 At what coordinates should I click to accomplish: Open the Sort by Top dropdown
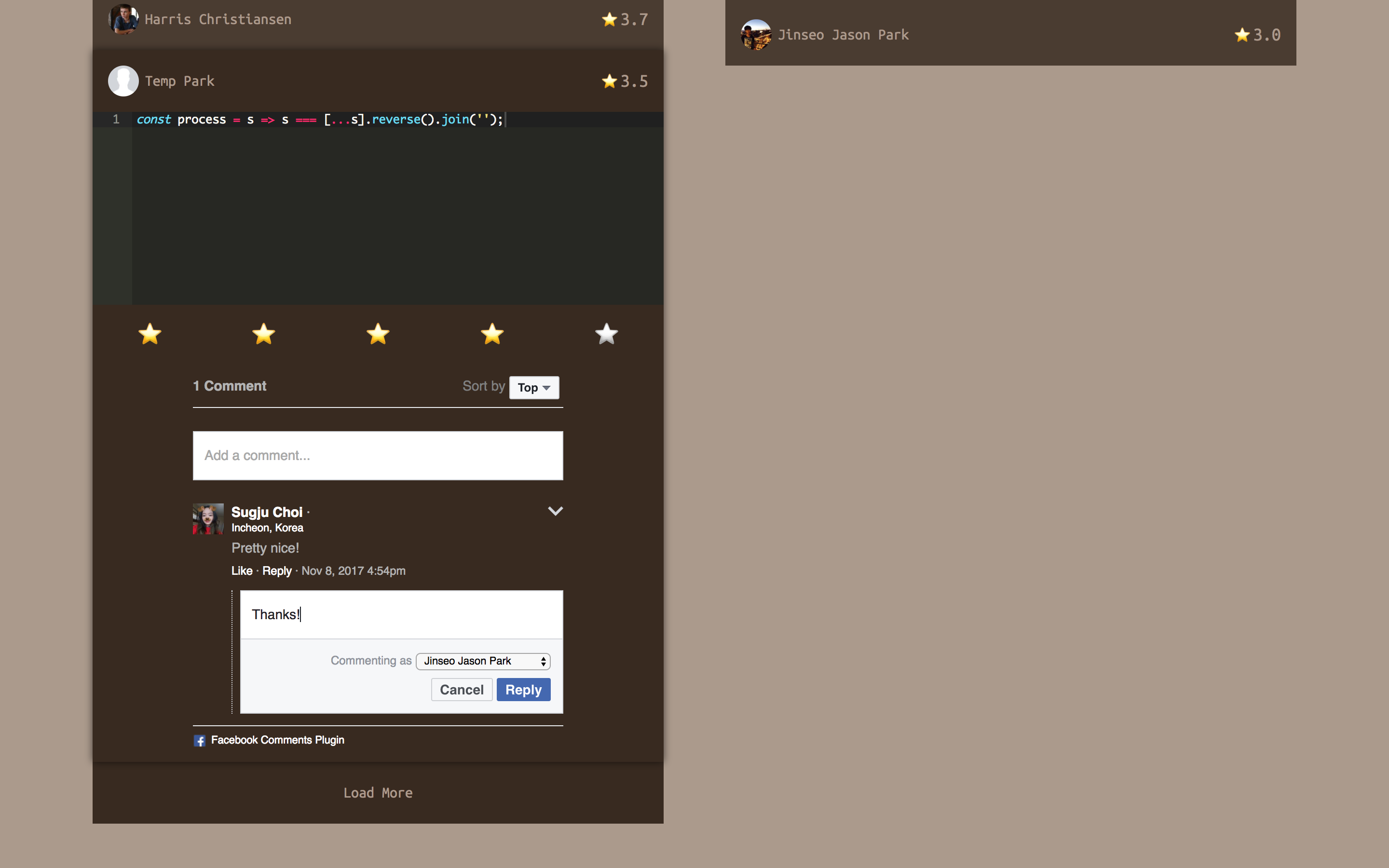click(x=534, y=388)
